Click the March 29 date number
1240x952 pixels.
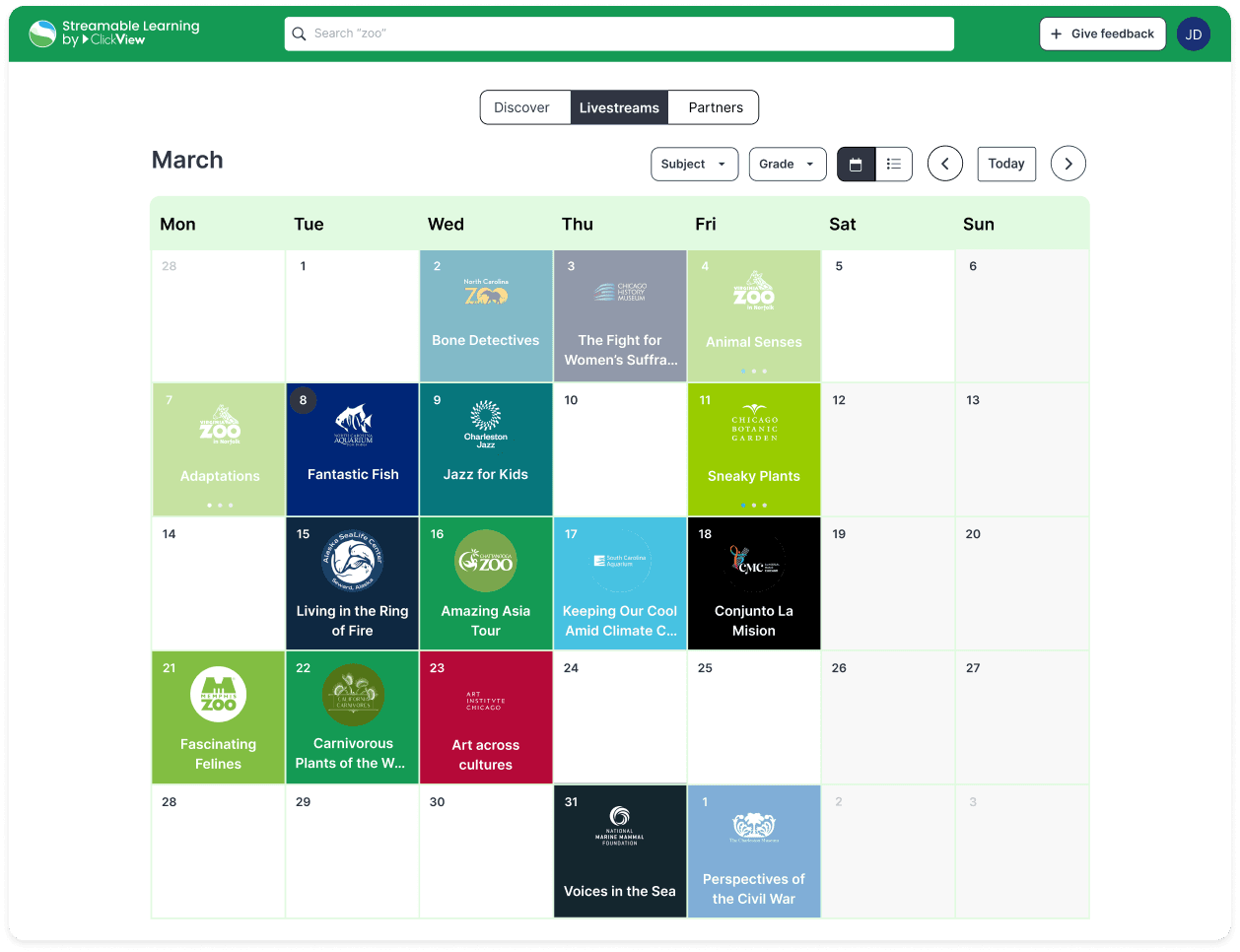tap(303, 802)
